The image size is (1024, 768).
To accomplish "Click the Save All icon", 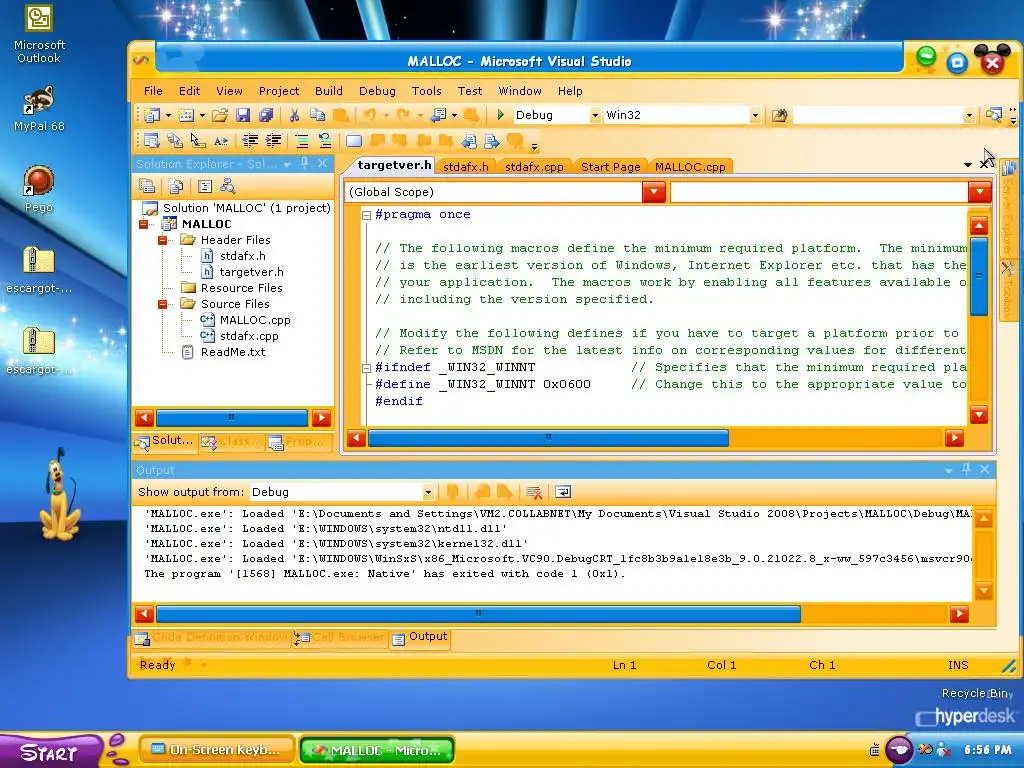I will [266, 116].
